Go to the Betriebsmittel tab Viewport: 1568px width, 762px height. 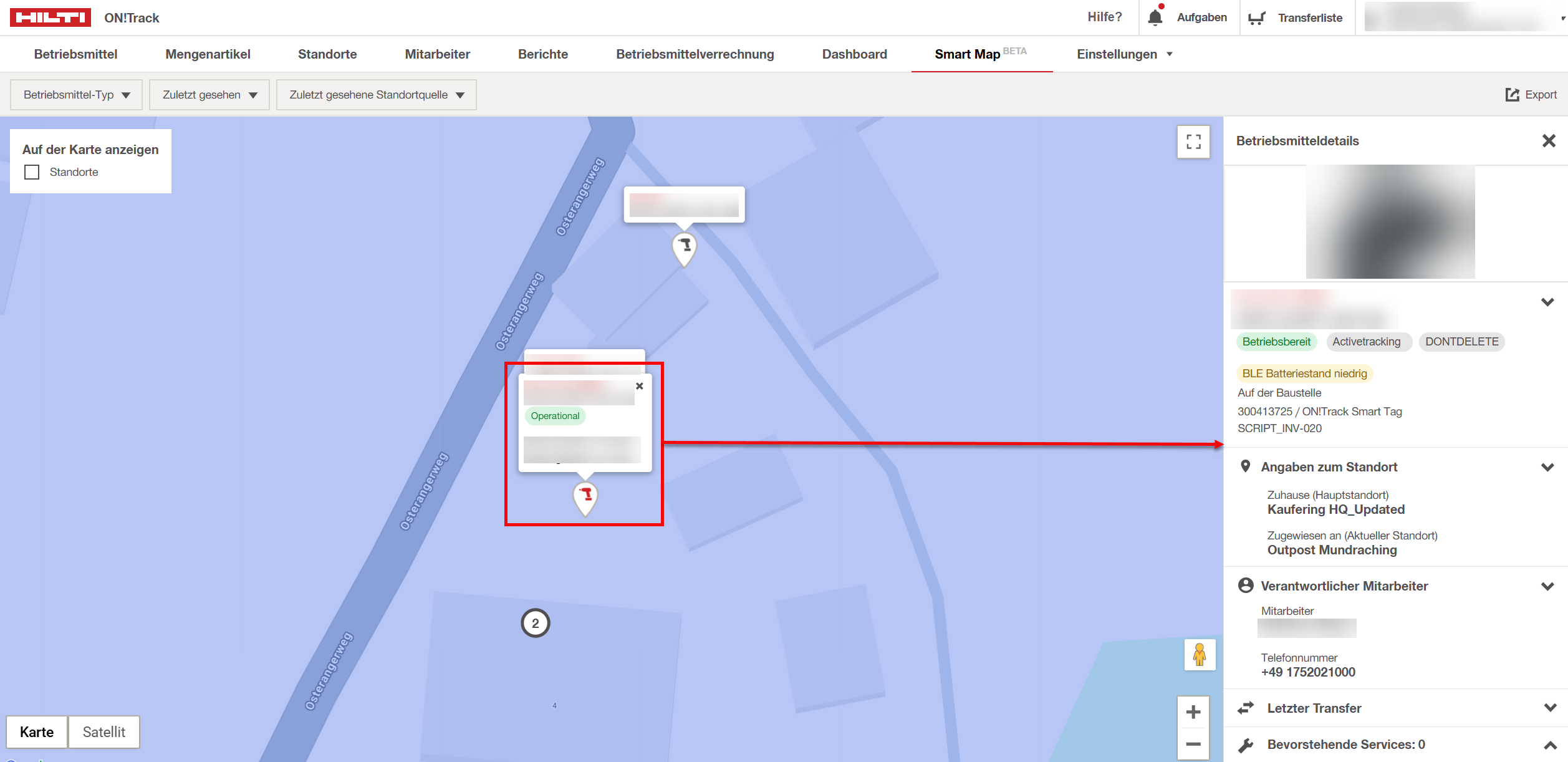pyautogui.click(x=75, y=54)
